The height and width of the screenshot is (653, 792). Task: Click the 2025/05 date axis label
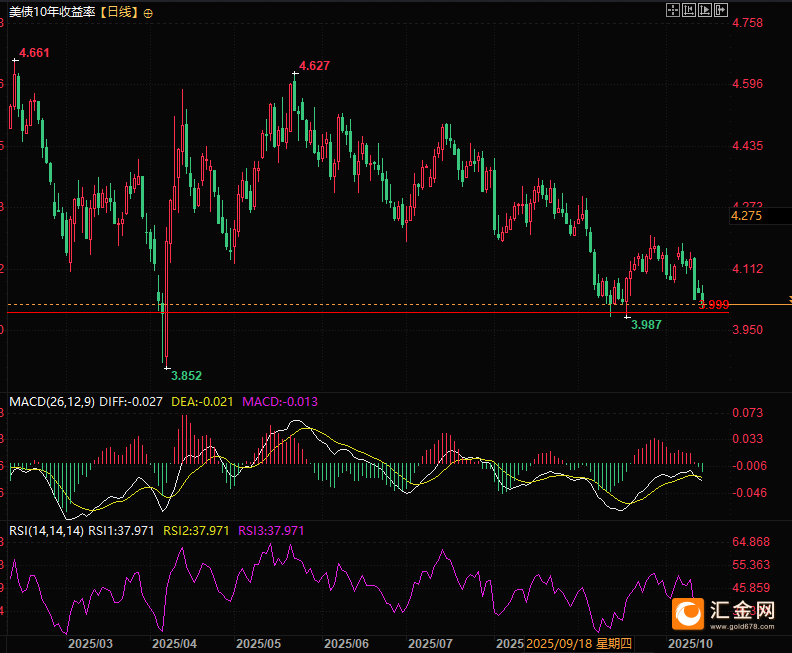pos(258,644)
